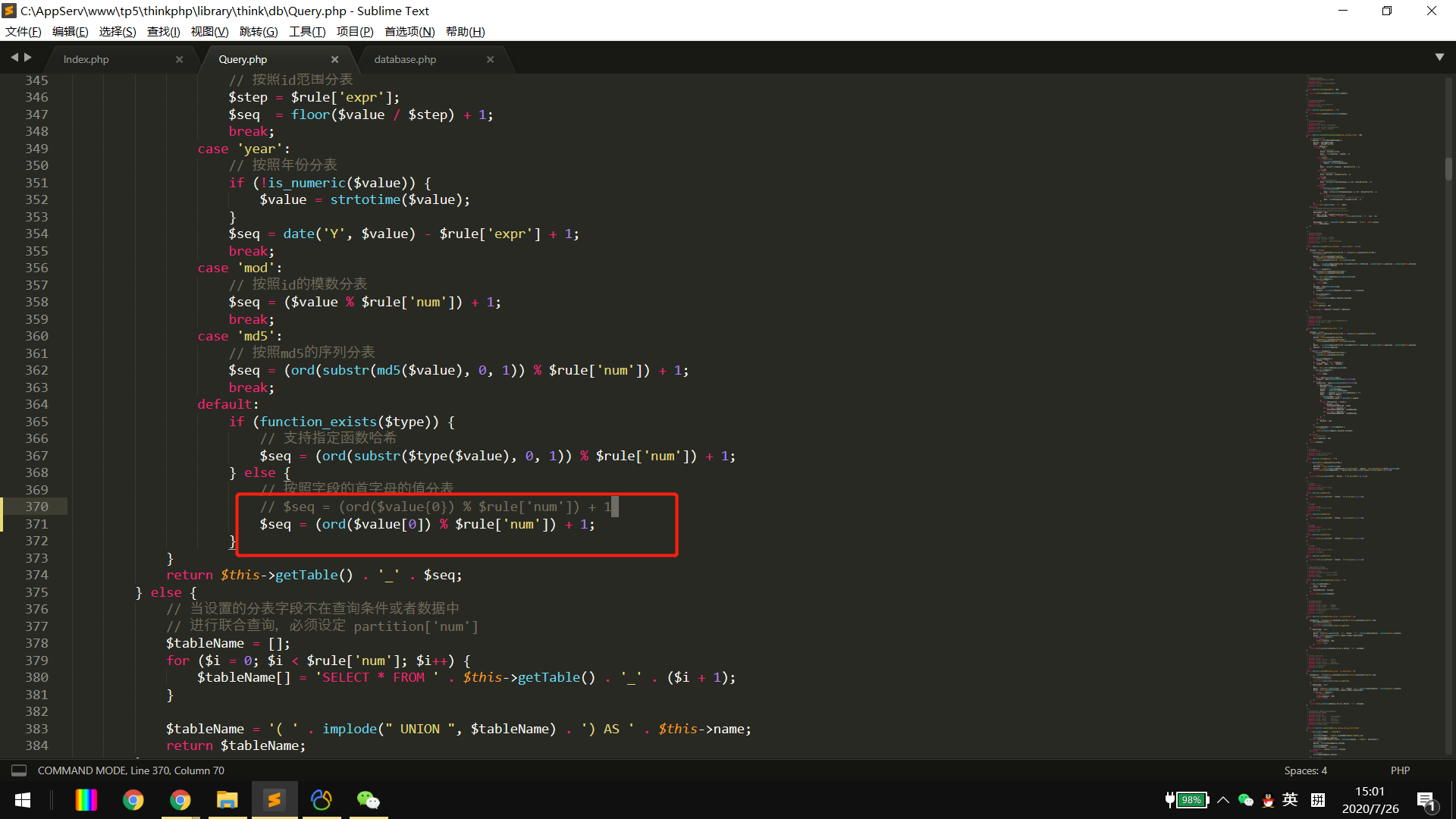Screen dimensions: 1456x819
Task: Close the Query.php tab
Action: (334, 59)
